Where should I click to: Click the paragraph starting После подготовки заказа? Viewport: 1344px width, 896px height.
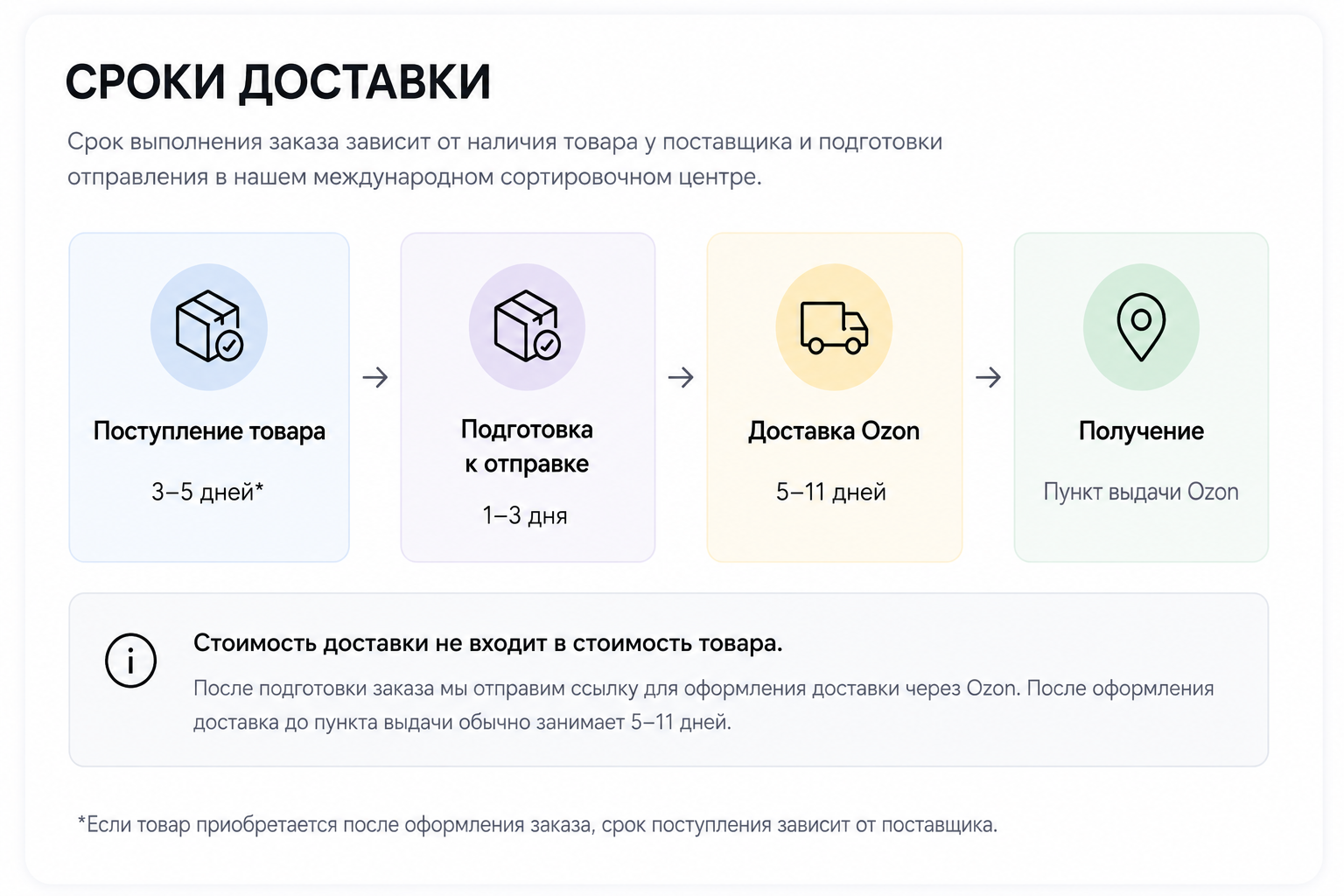(x=703, y=705)
